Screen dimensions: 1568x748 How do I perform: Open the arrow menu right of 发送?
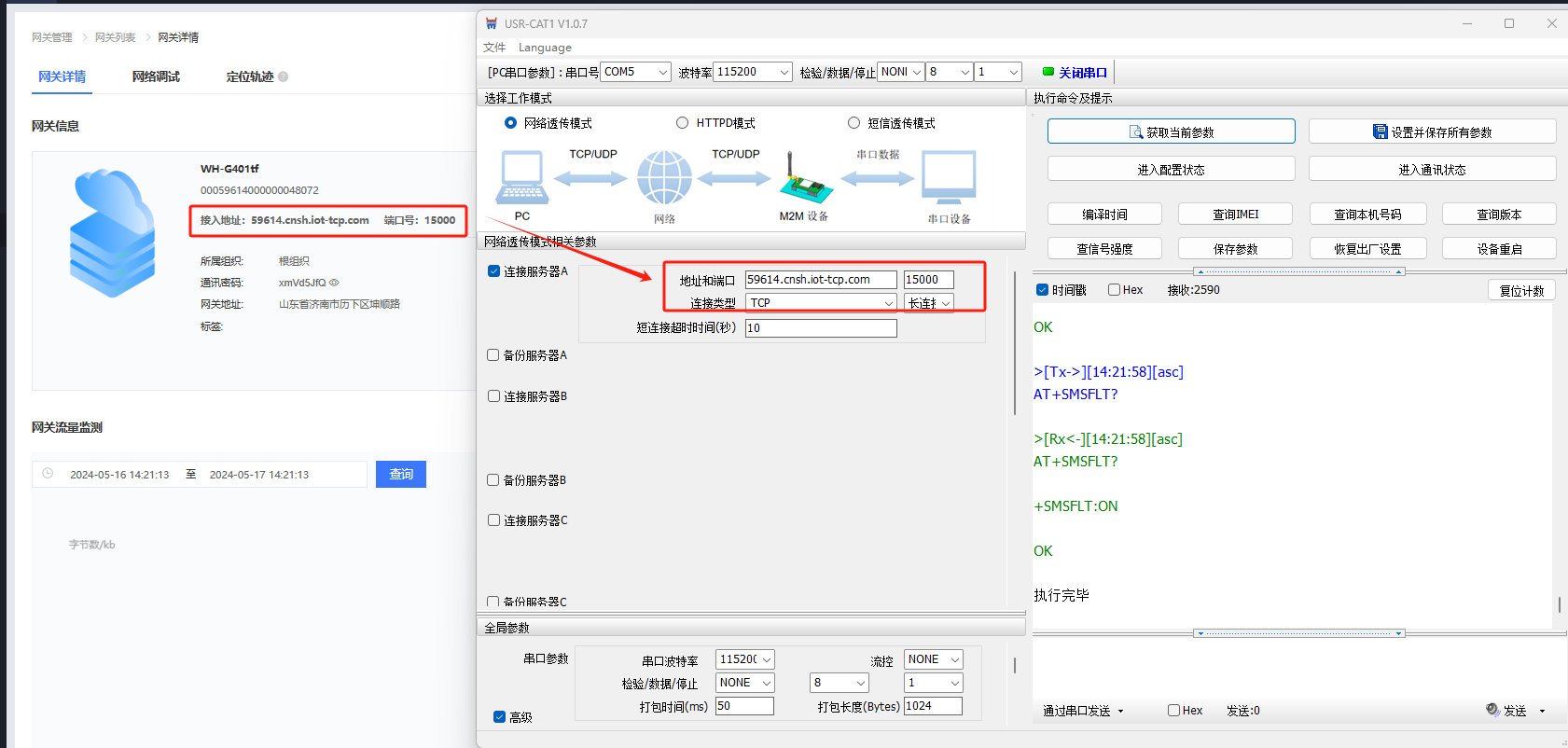coord(1542,712)
